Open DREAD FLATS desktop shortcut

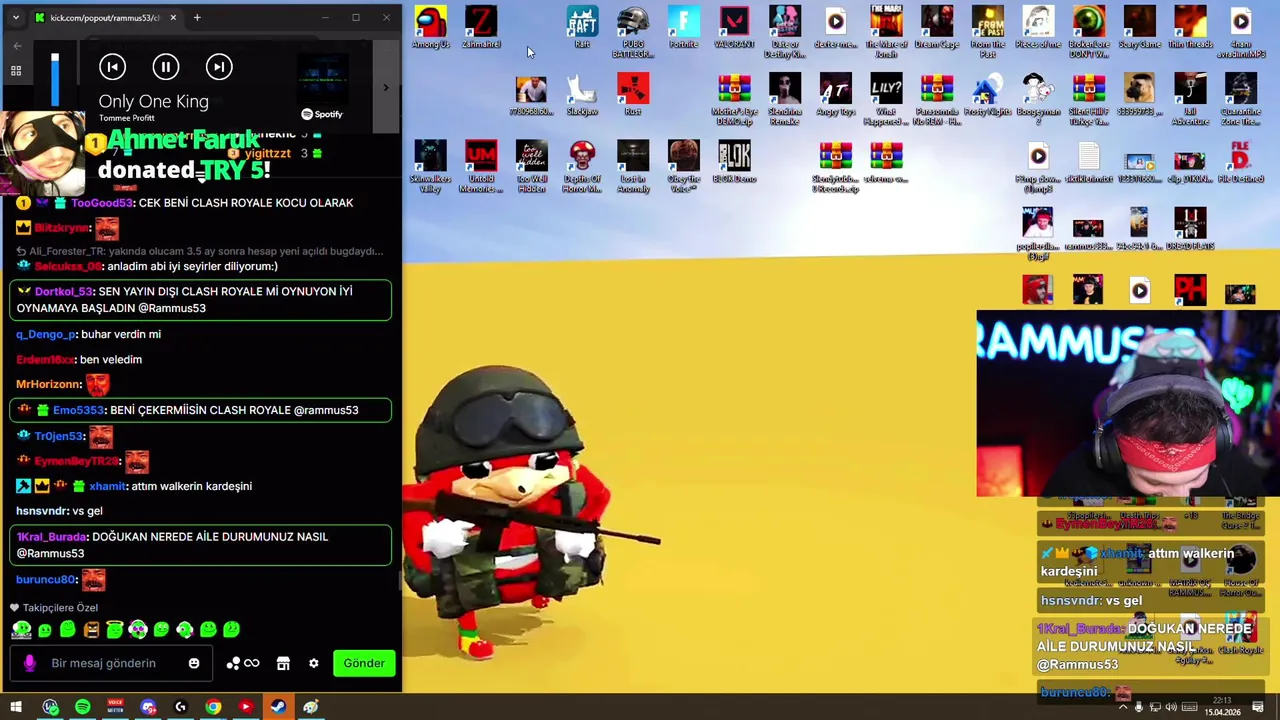click(1190, 229)
